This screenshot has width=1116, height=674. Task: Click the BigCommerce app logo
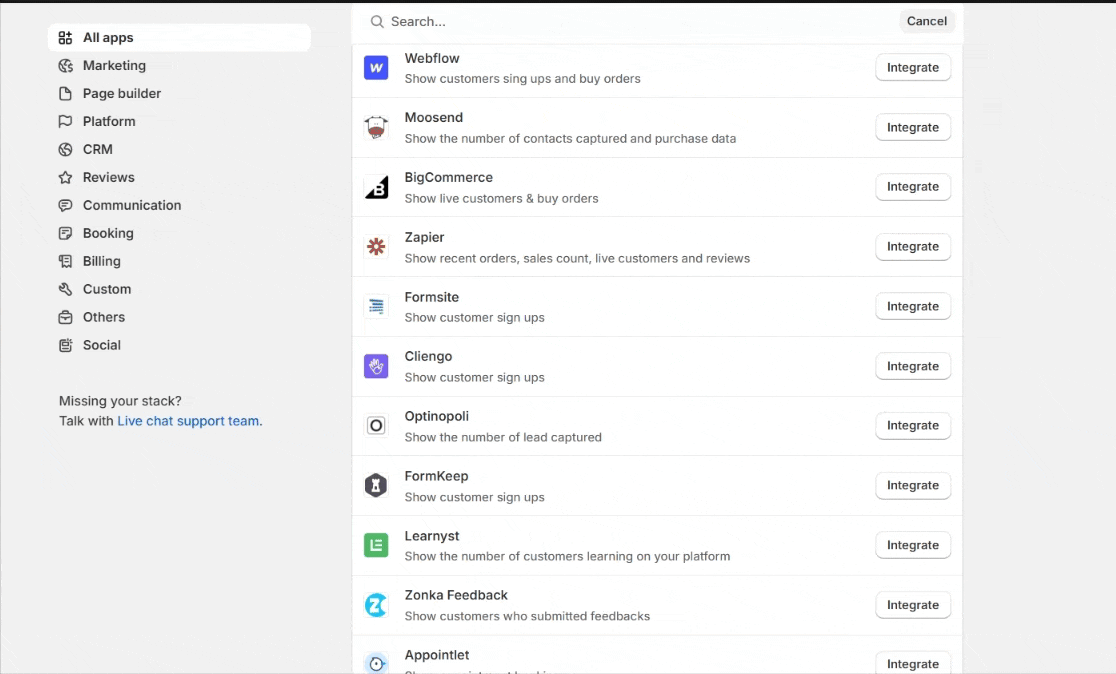(x=376, y=187)
